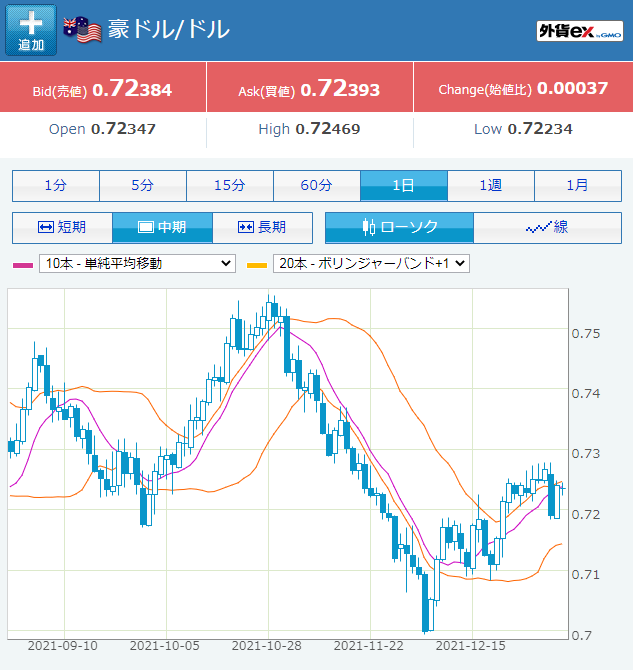Click the Bid(売値) 0.72384 panel

[103, 88]
